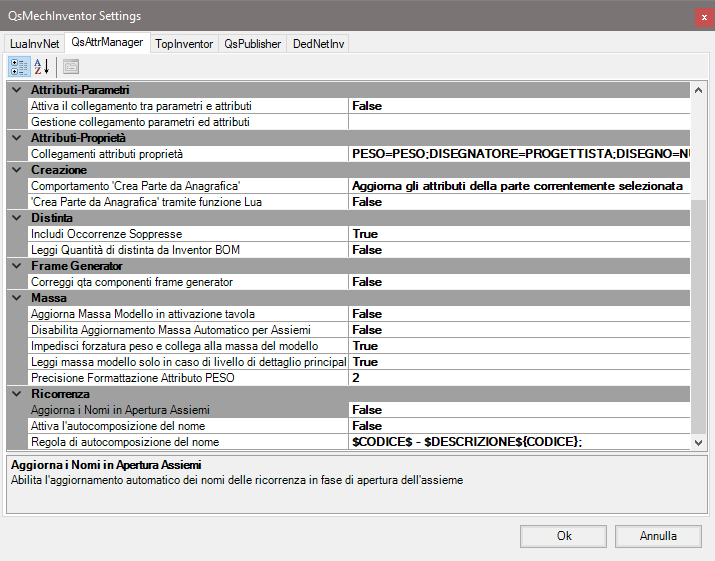Cancel with the Annulla button
This screenshot has height=561, width=715.
(658, 536)
